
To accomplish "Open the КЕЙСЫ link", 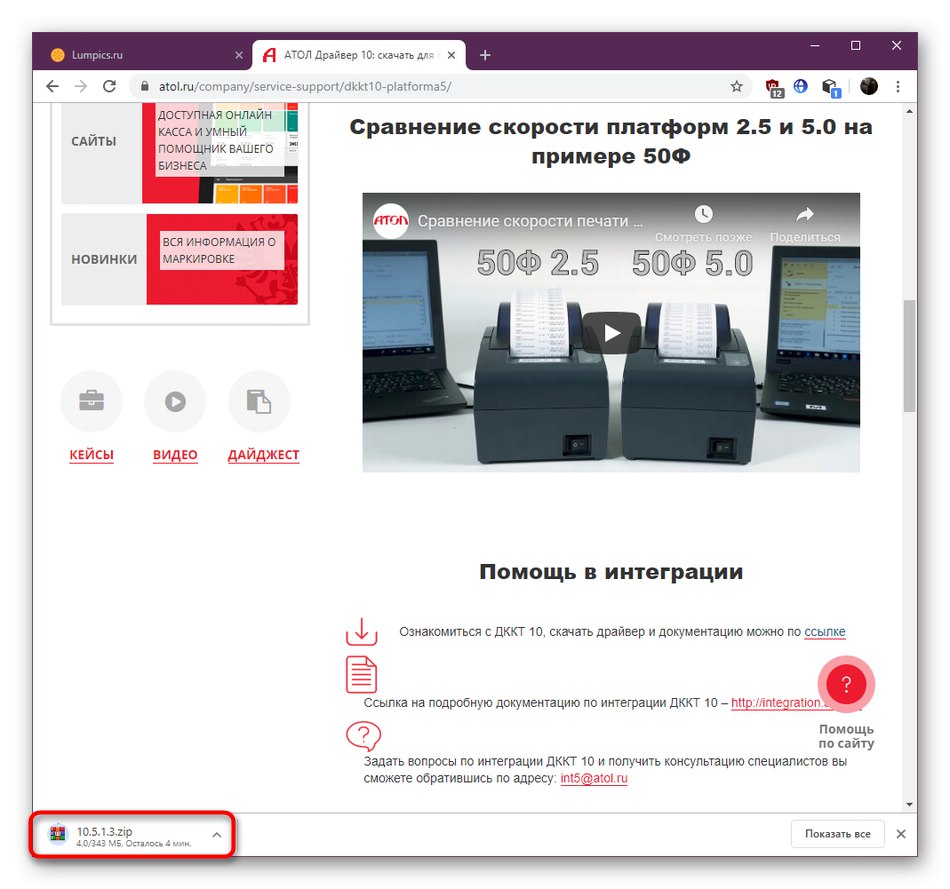I will click(x=91, y=455).
